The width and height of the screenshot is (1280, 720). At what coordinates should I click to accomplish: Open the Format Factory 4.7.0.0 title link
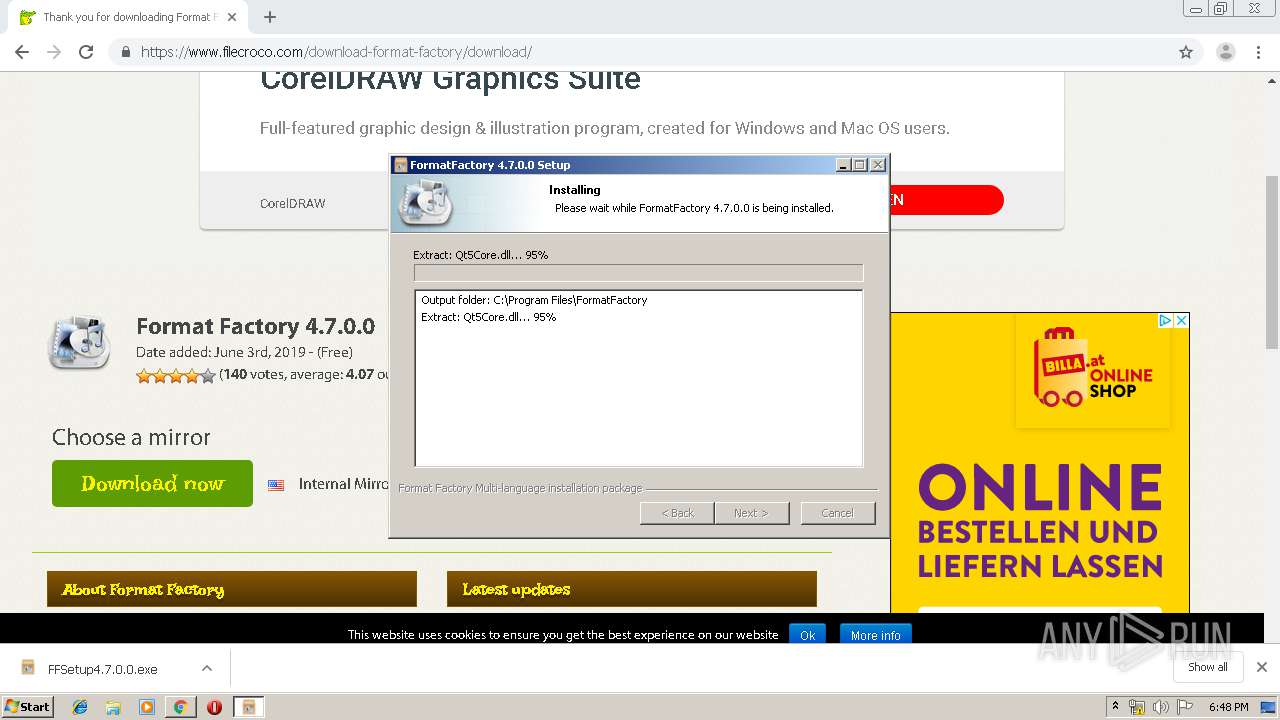point(255,327)
